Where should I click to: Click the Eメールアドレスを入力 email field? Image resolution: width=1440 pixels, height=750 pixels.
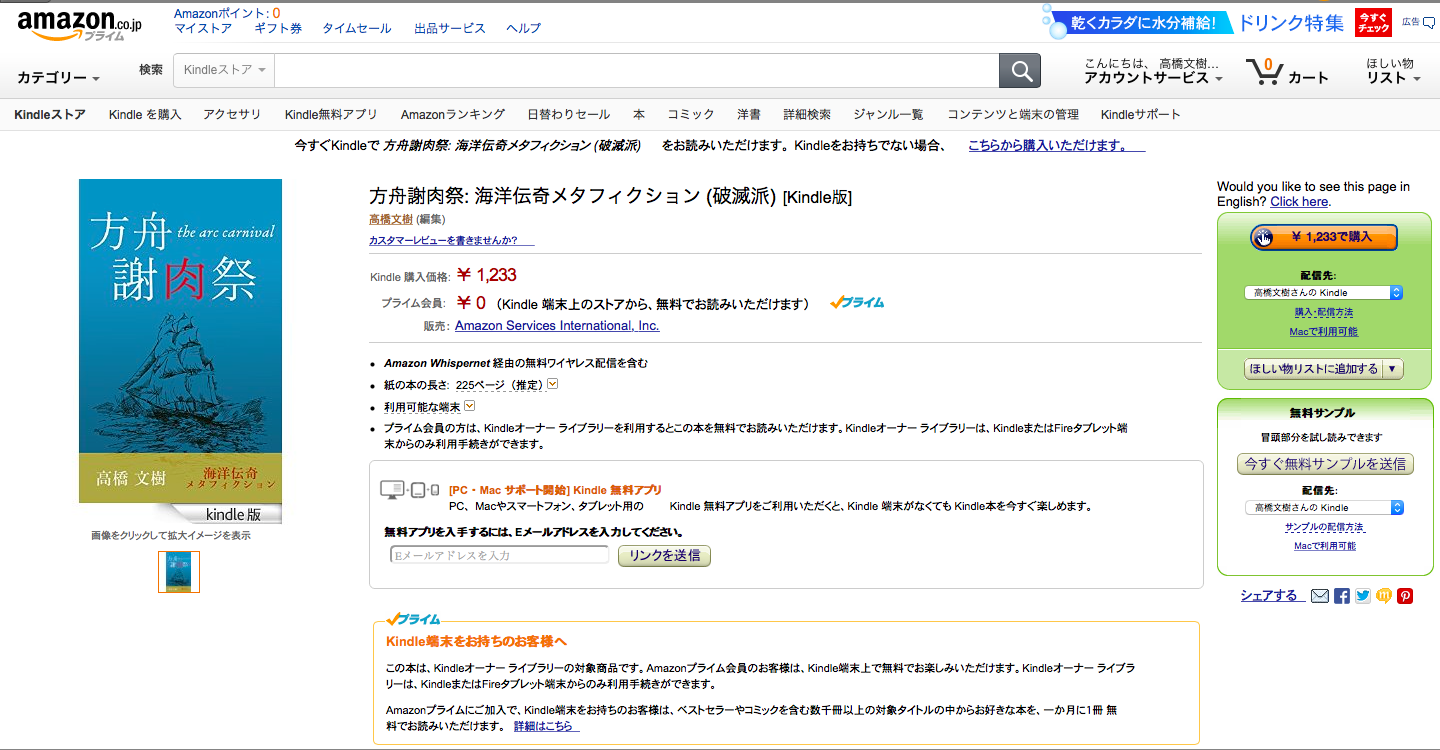point(499,555)
